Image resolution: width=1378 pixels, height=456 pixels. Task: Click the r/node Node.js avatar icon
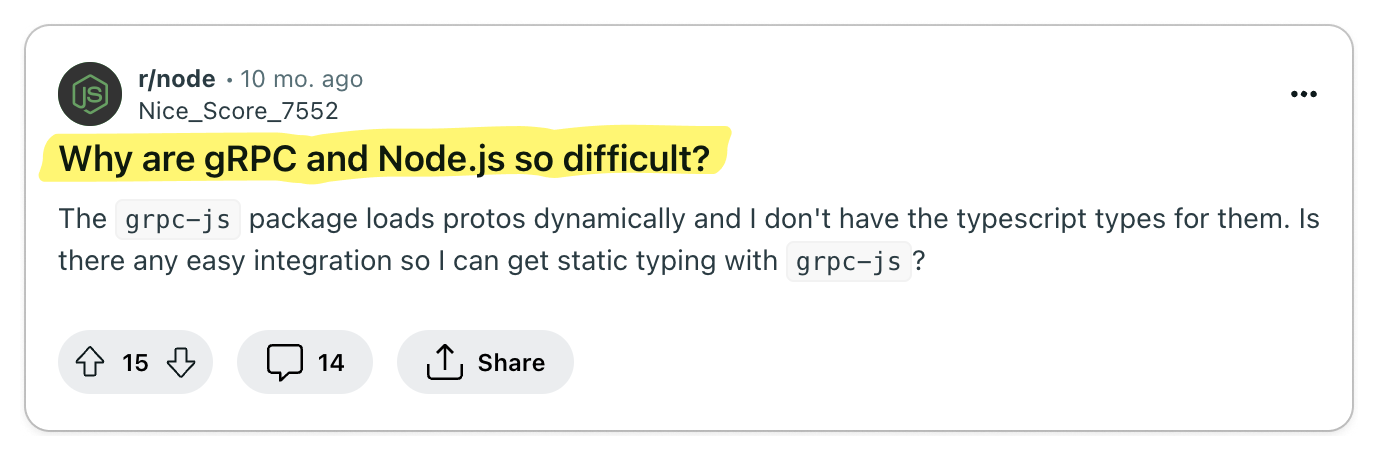(x=91, y=94)
